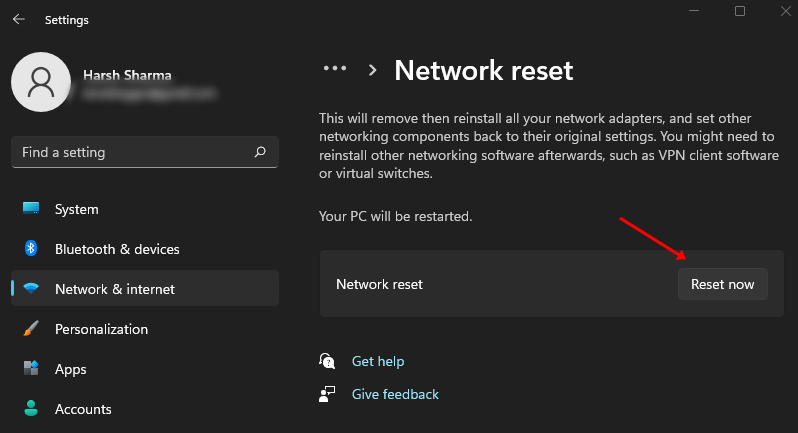This screenshot has width=798, height=433.
Task: Click the back arrow in Settings
Action: click(x=18, y=20)
